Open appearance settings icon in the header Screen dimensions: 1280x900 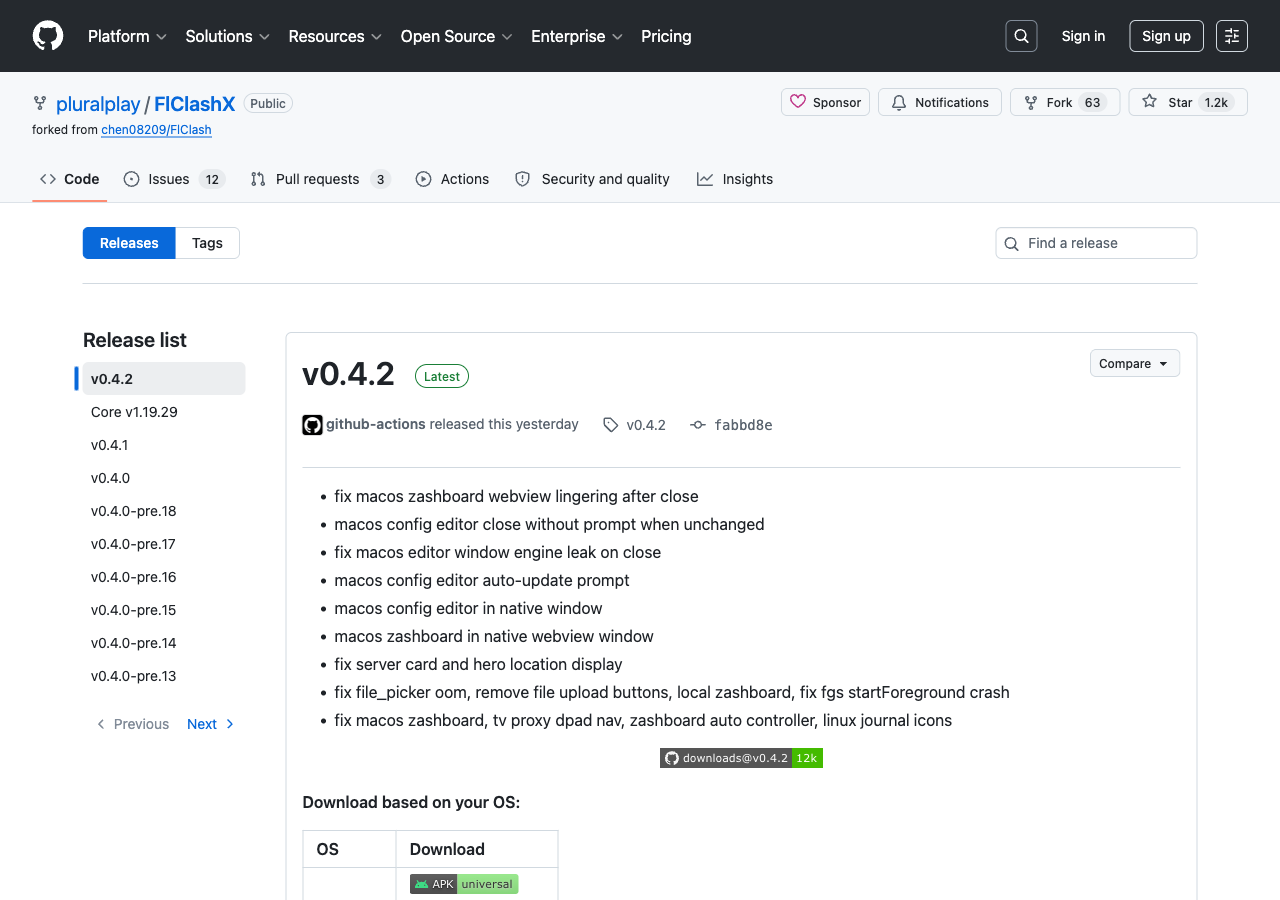click(x=1232, y=36)
